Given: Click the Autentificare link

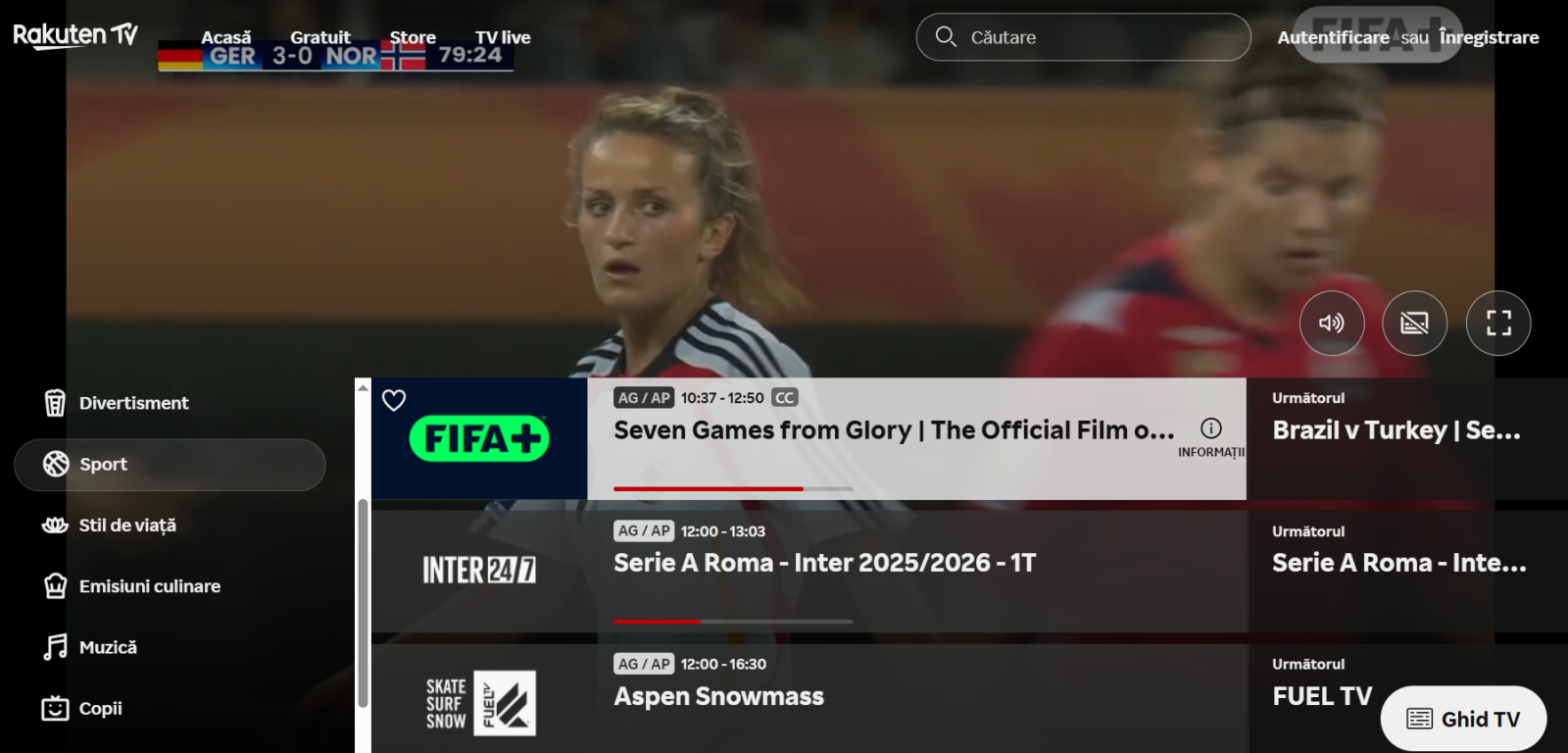Looking at the screenshot, I should tap(1333, 37).
